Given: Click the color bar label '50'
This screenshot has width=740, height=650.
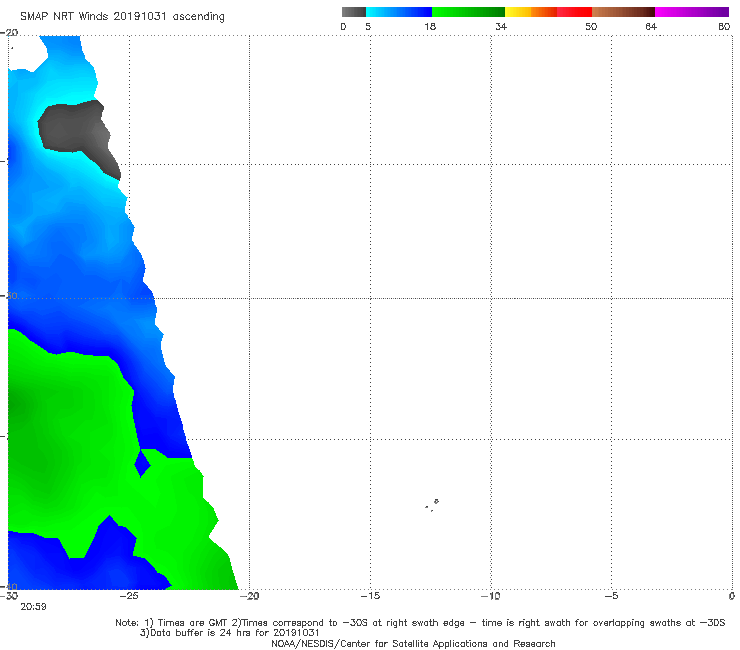Looking at the screenshot, I should pos(591,26).
